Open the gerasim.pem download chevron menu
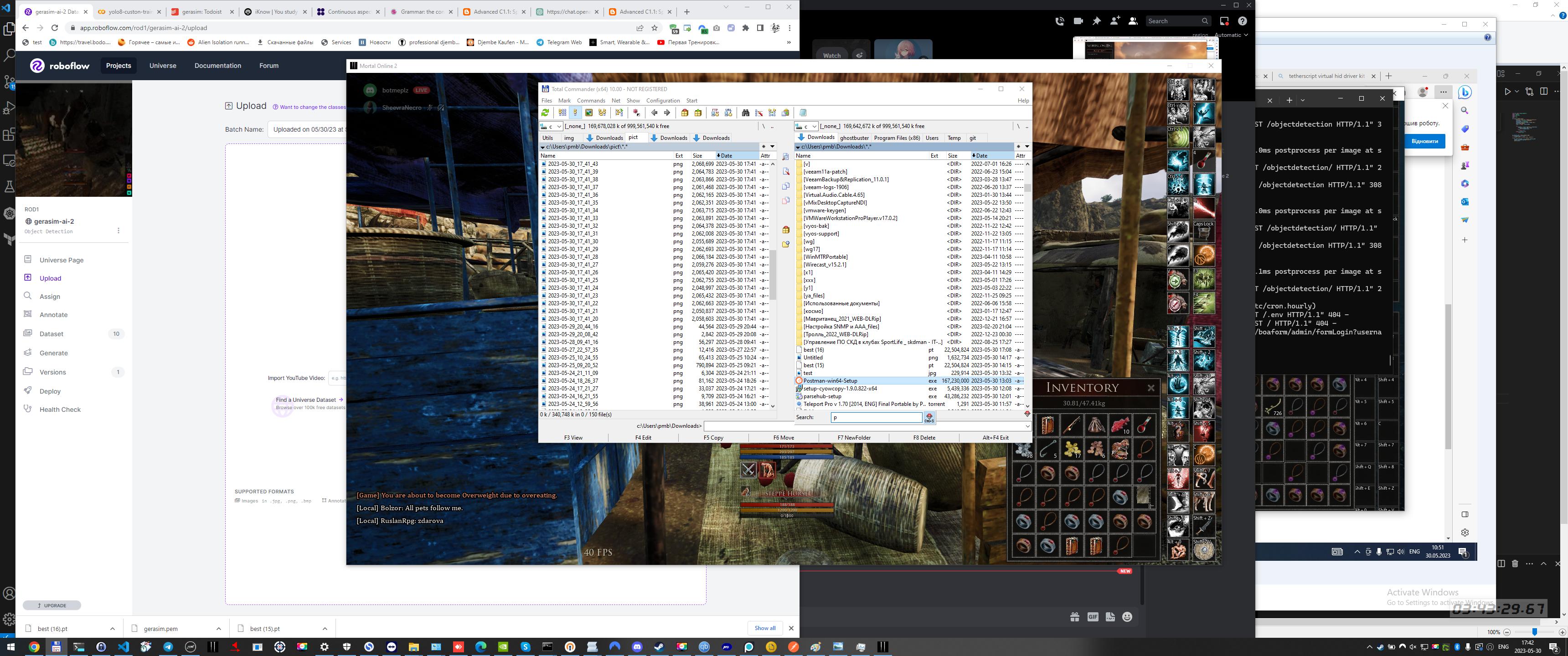 [x=218, y=629]
